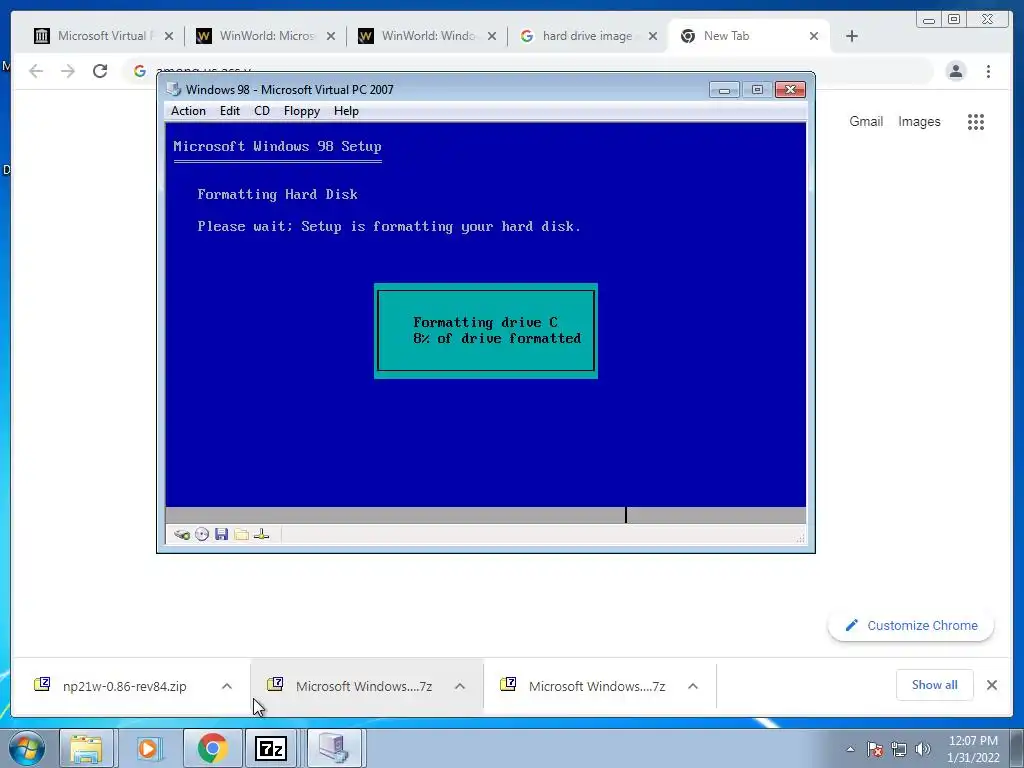This screenshot has height=768, width=1024.
Task: Close the New Tab Chrome tab
Action: [x=814, y=36]
